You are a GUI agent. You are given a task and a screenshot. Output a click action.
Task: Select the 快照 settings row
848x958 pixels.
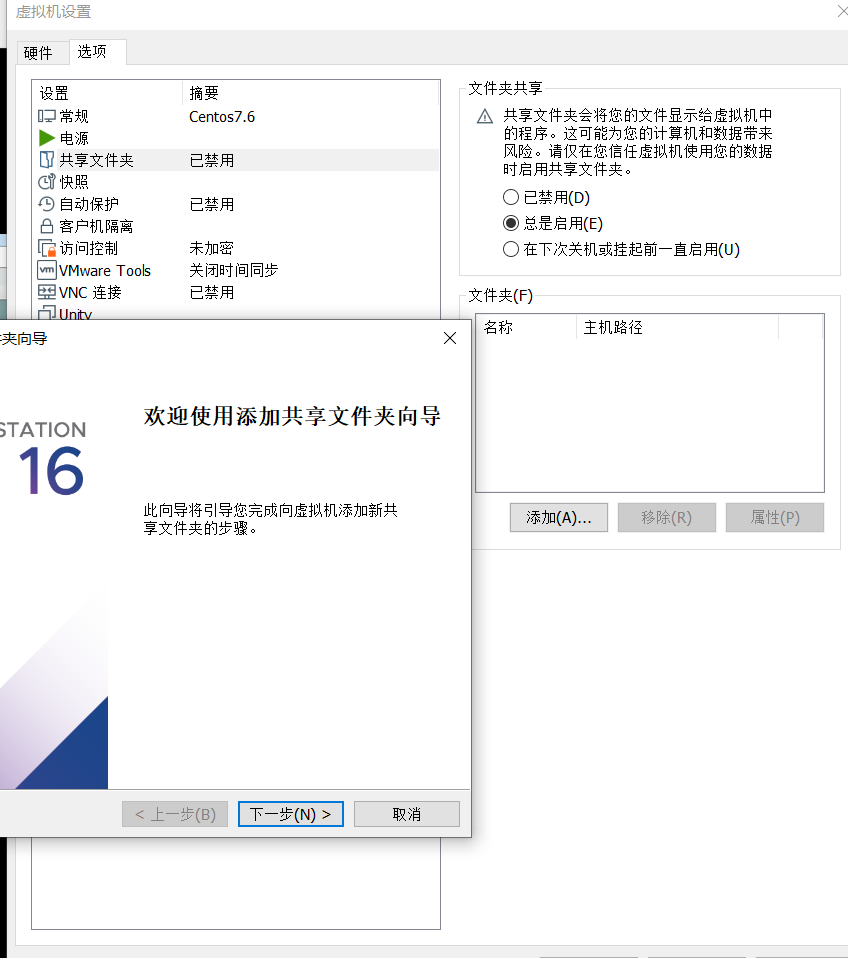(x=236, y=182)
